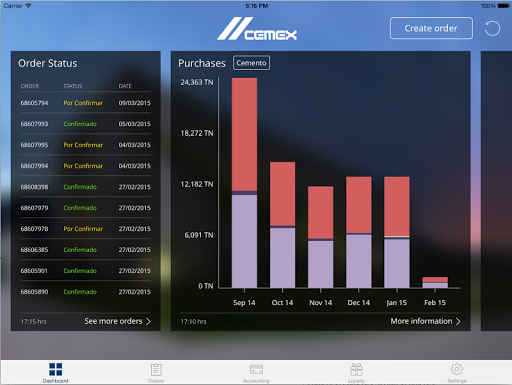Tap the Oct 14 purple bar segment
Image resolution: width=512 pixels, height=385 pixels.
pyautogui.click(x=282, y=258)
